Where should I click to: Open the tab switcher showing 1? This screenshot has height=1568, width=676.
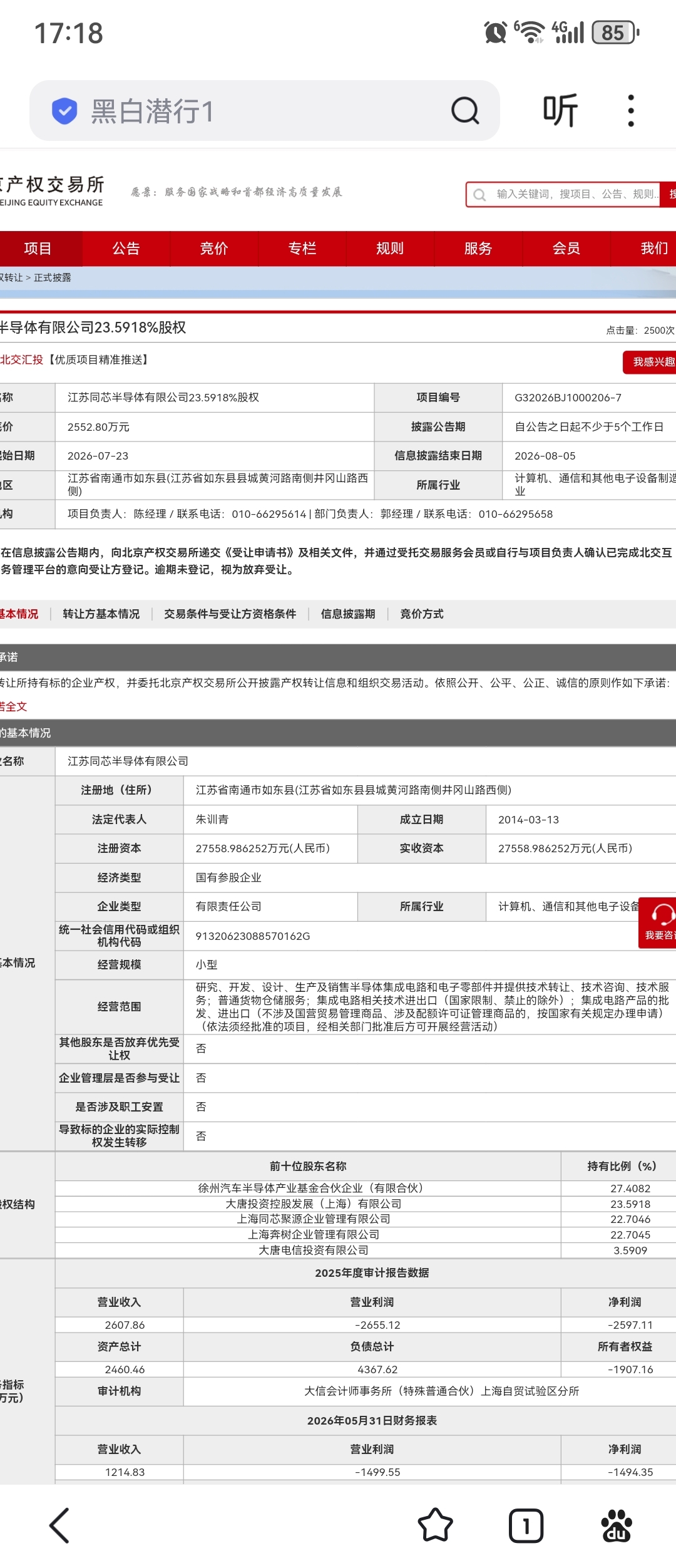point(526,1525)
